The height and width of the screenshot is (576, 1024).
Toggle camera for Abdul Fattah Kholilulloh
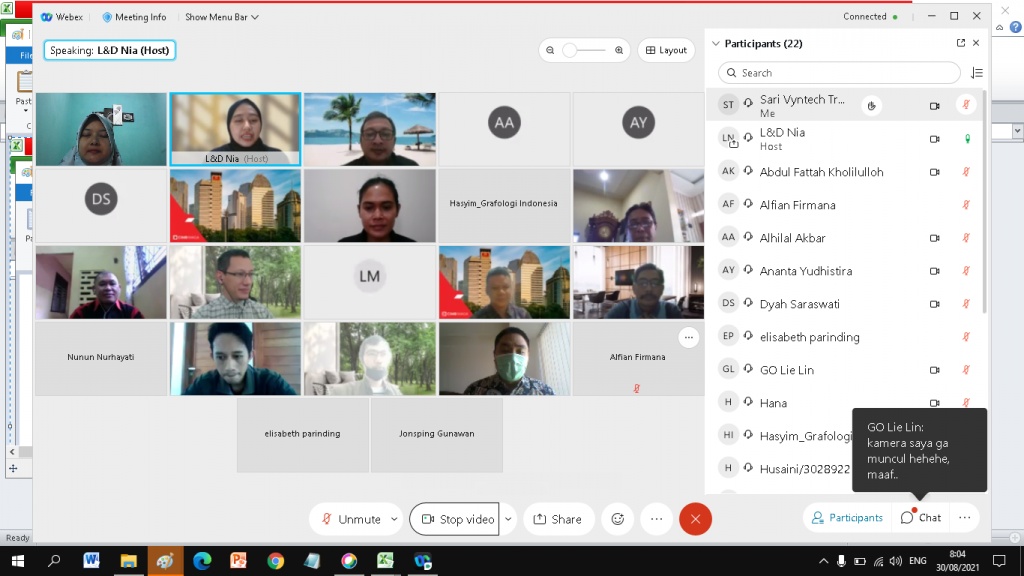pyautogui.click(x=935, y=171)
